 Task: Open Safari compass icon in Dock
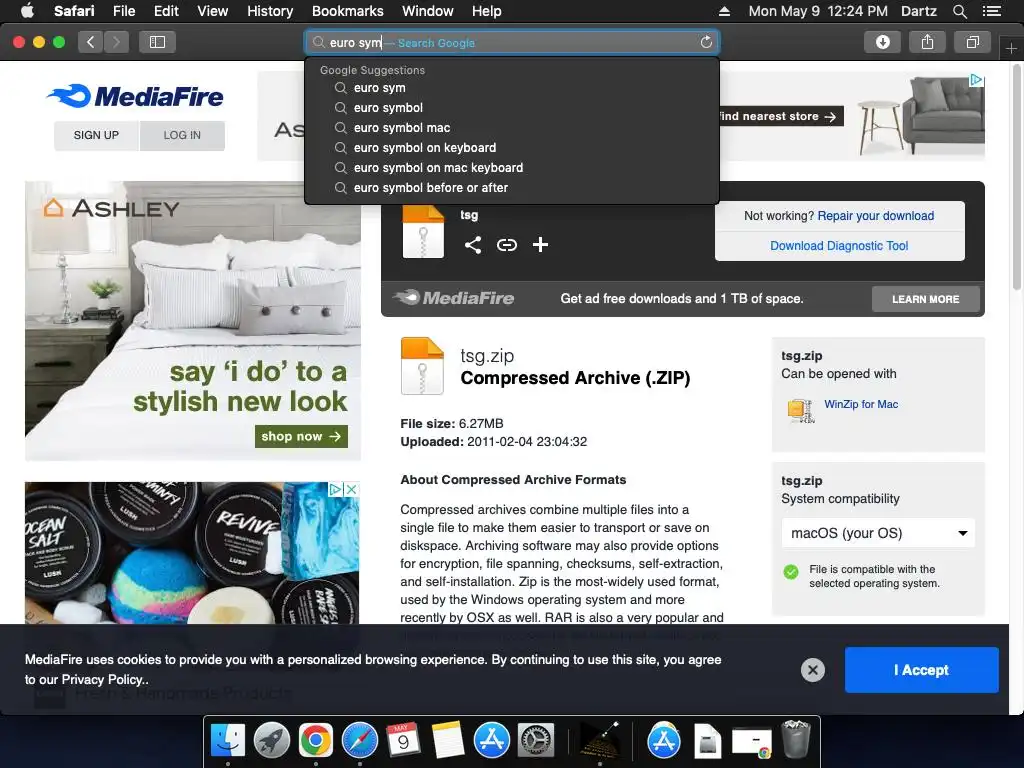pyautogui.click(x=360, y=740)
